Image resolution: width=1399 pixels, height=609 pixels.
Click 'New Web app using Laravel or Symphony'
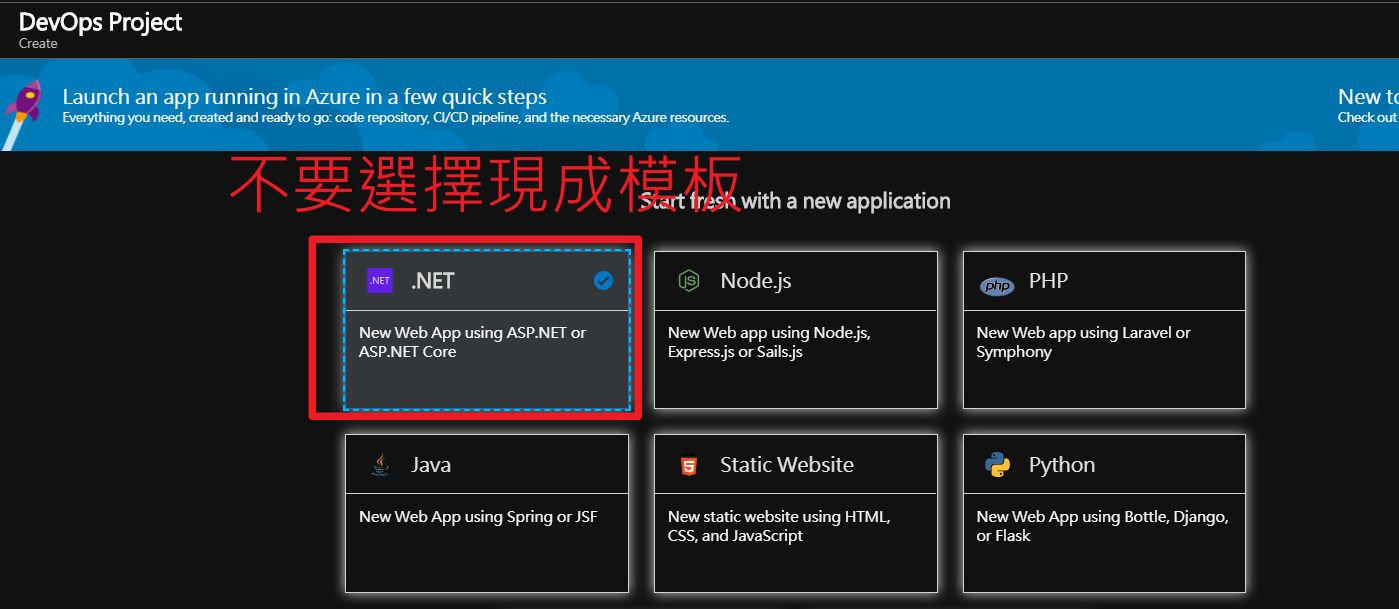point(1083,342)
